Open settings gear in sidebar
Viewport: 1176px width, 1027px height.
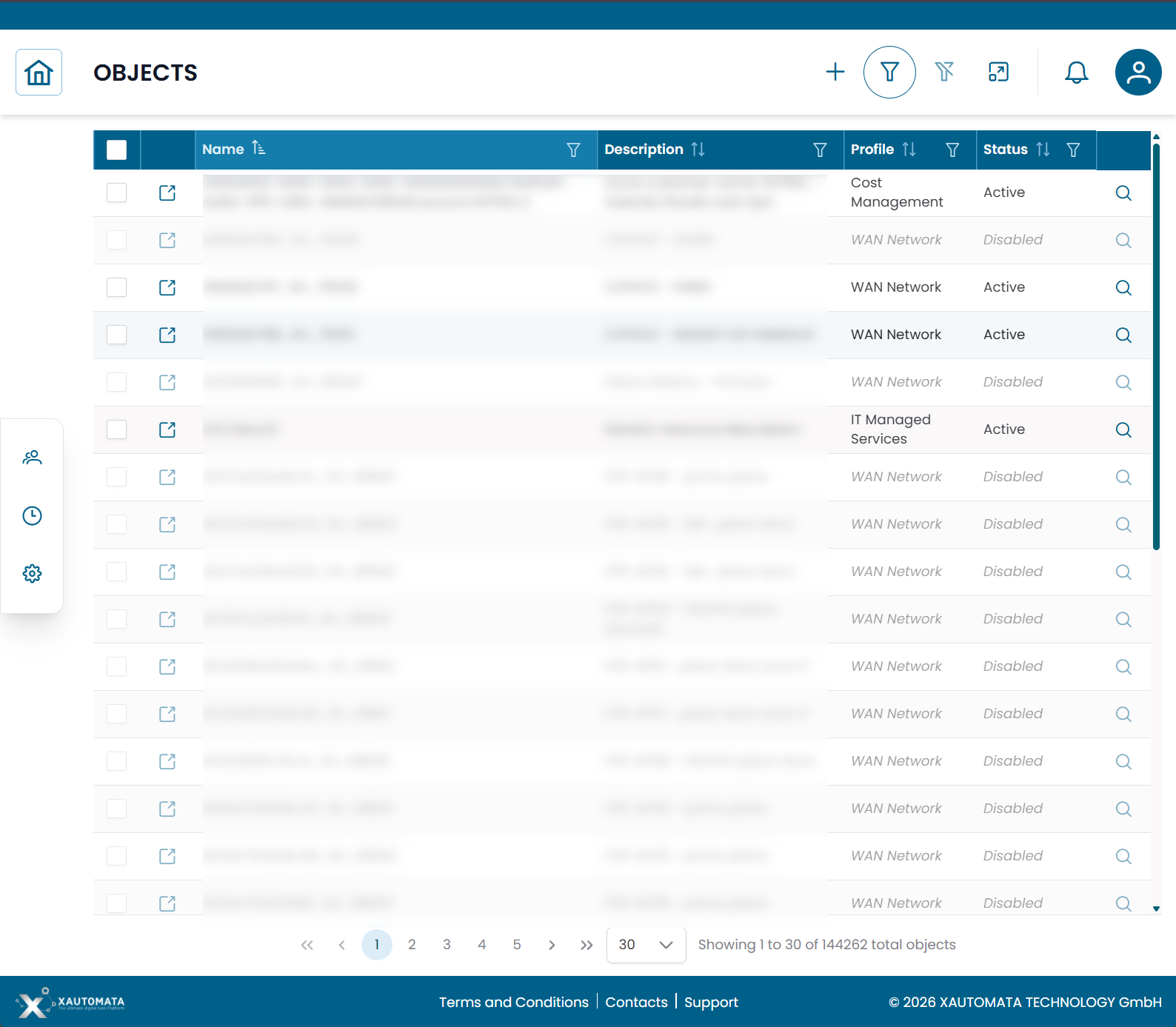point(32,573)
